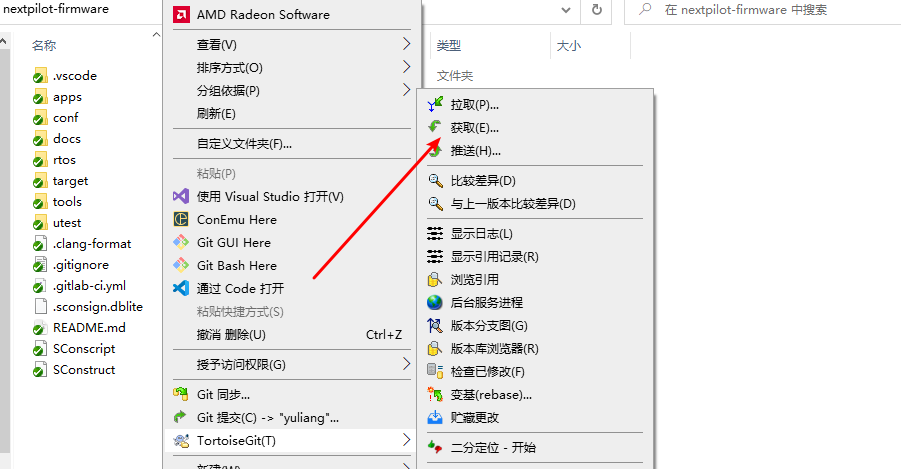Click the AMD Radeon Software logo icon
901x469 pixels.
click(x=181, y=14)
